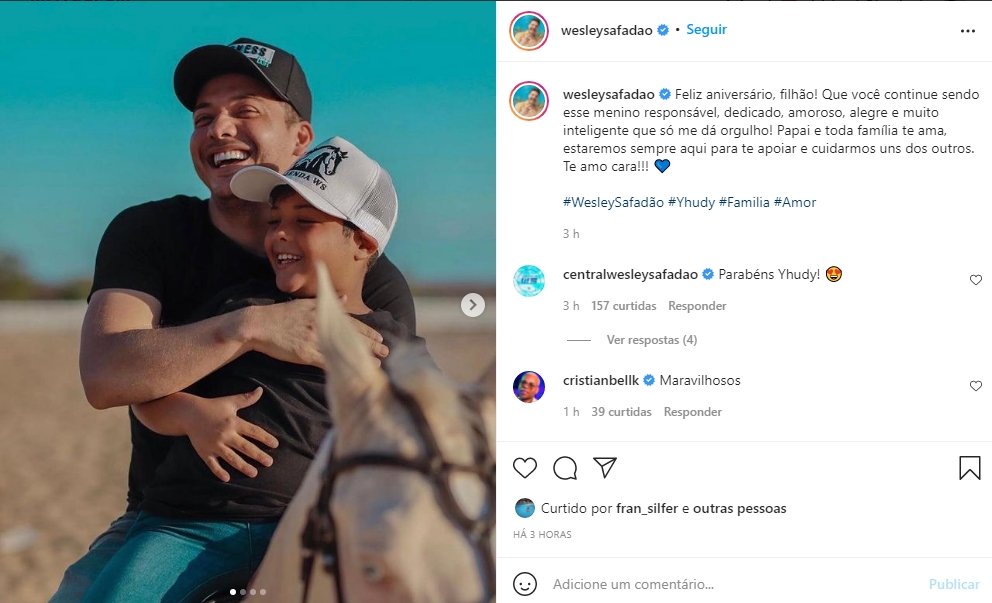Open centralwesleysafadao's profile avatar
The height and width of the screenshot is (603, 992).
pyautogui.click(x=529, y=282)
